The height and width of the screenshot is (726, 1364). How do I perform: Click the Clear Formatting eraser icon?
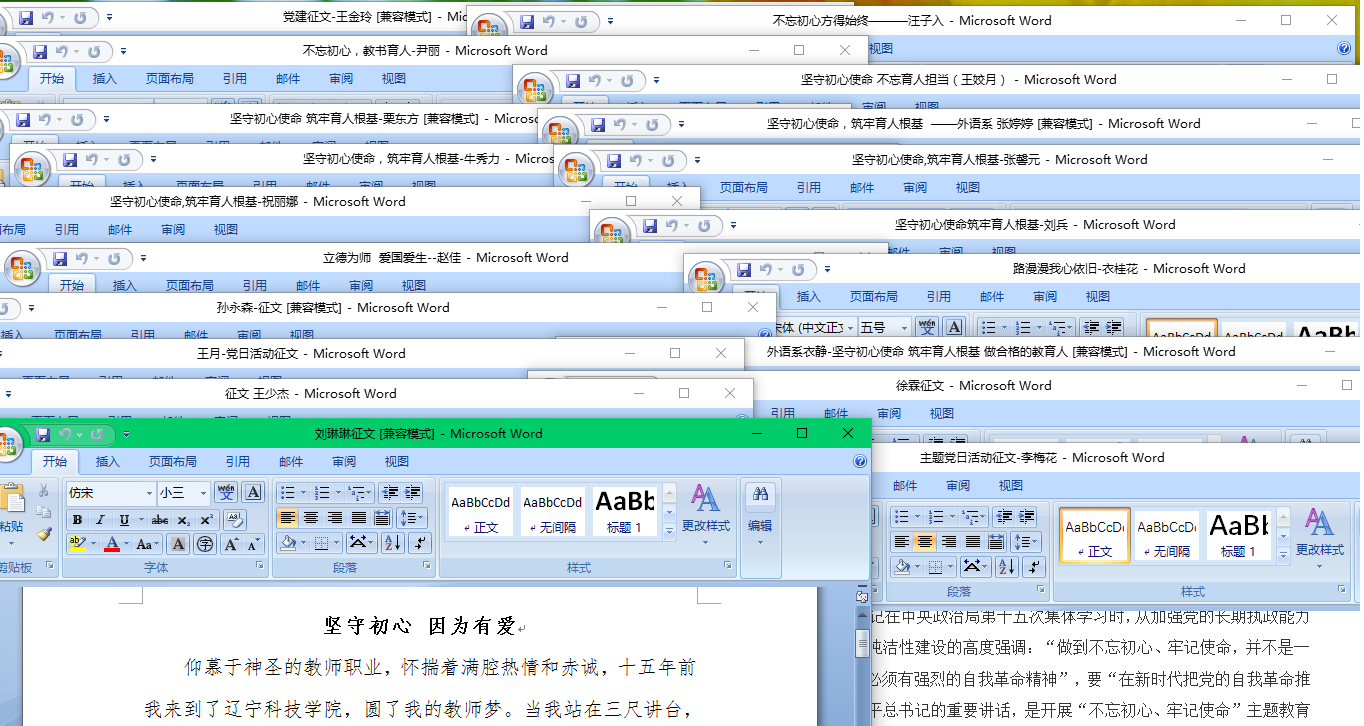click(x=235, y=520)
